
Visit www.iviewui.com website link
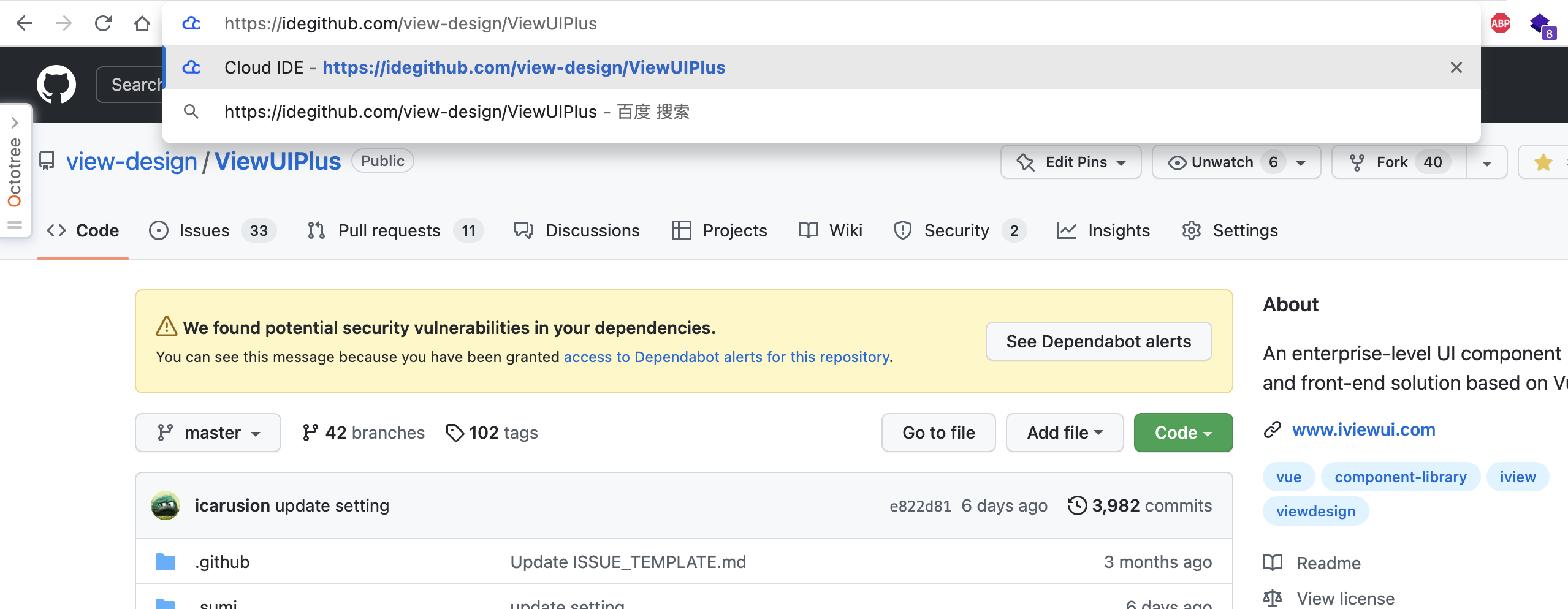1364,429
